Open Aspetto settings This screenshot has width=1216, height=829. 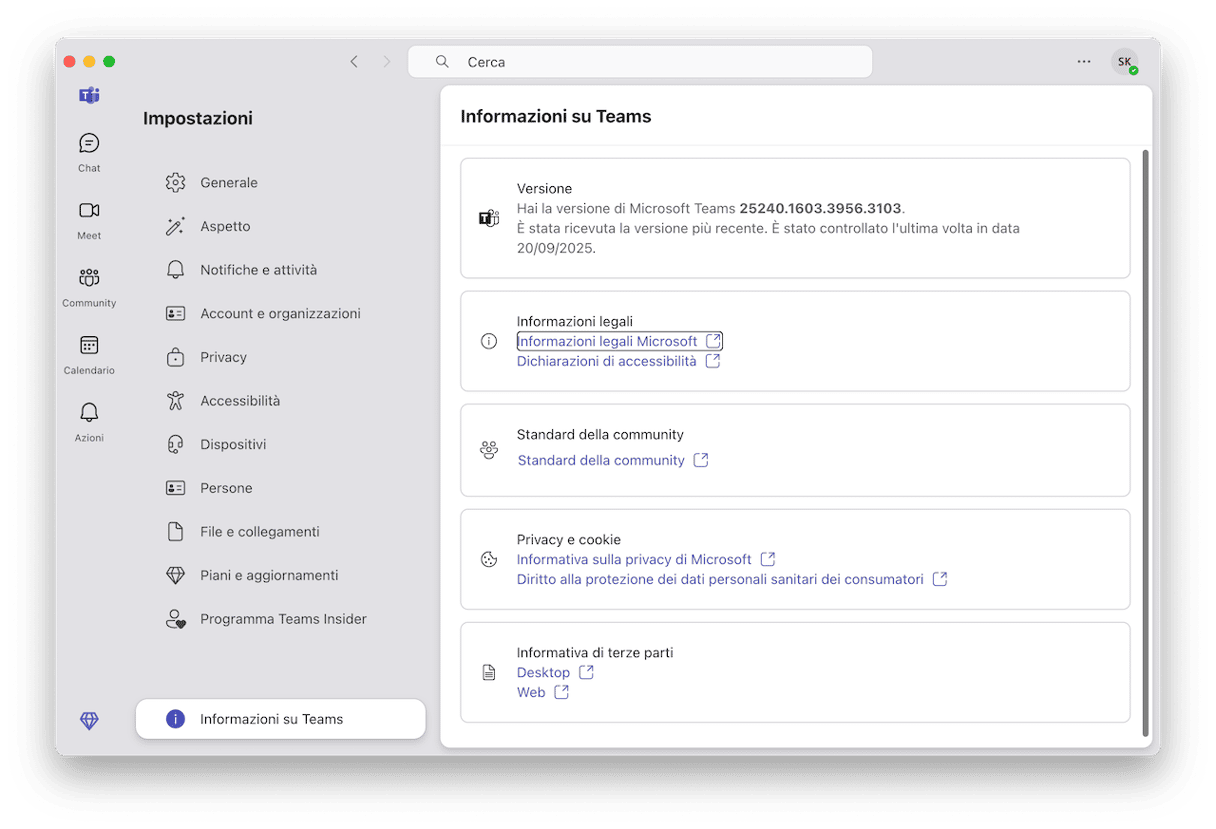coord(225,226)
